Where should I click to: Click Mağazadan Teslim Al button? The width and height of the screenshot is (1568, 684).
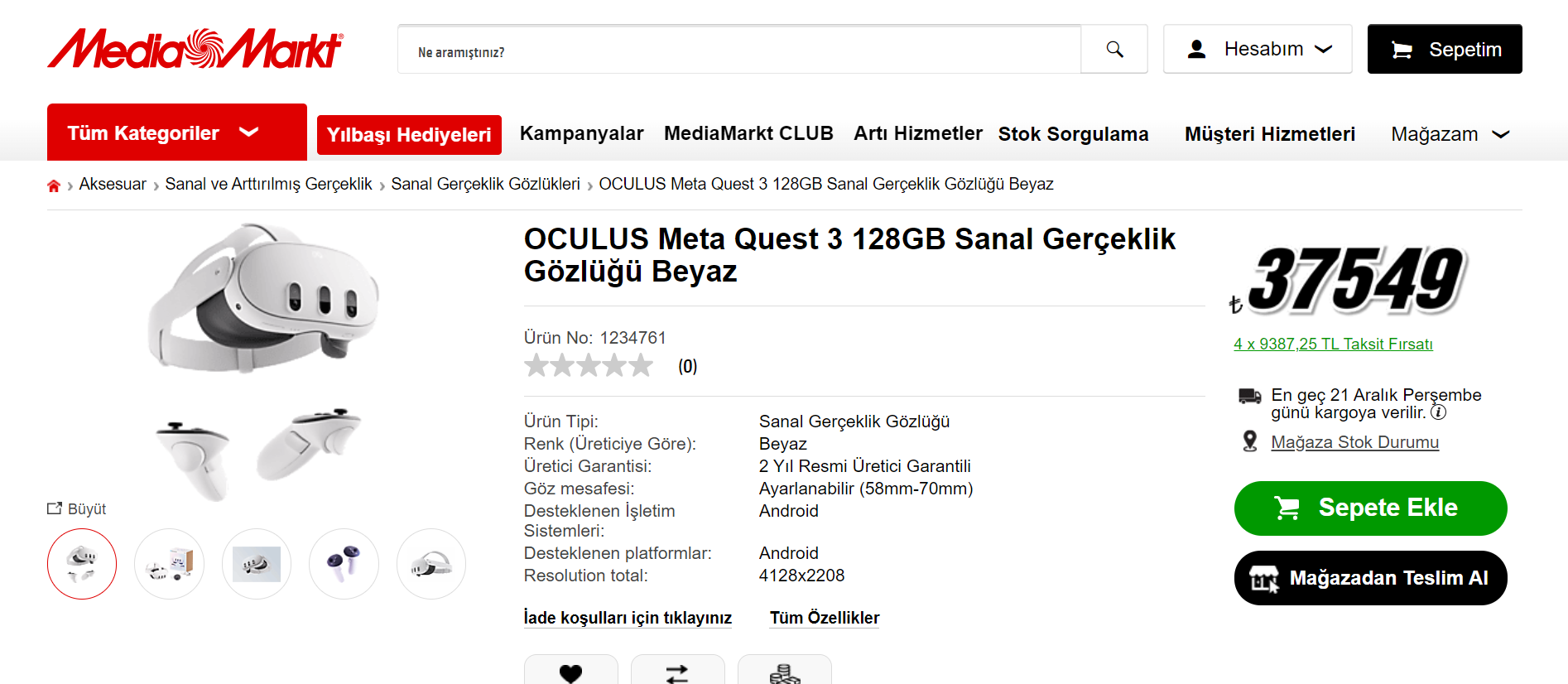(1370, 578)
